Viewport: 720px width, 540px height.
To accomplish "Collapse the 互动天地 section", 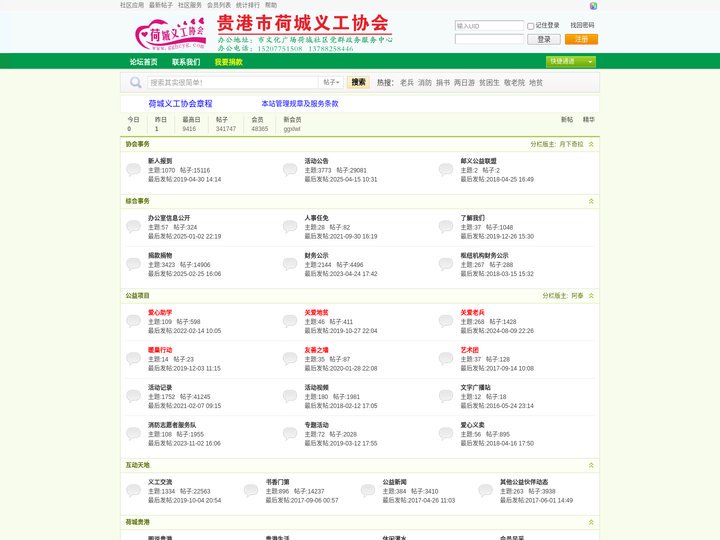I will pyautogui.click(x=591, y=465).
